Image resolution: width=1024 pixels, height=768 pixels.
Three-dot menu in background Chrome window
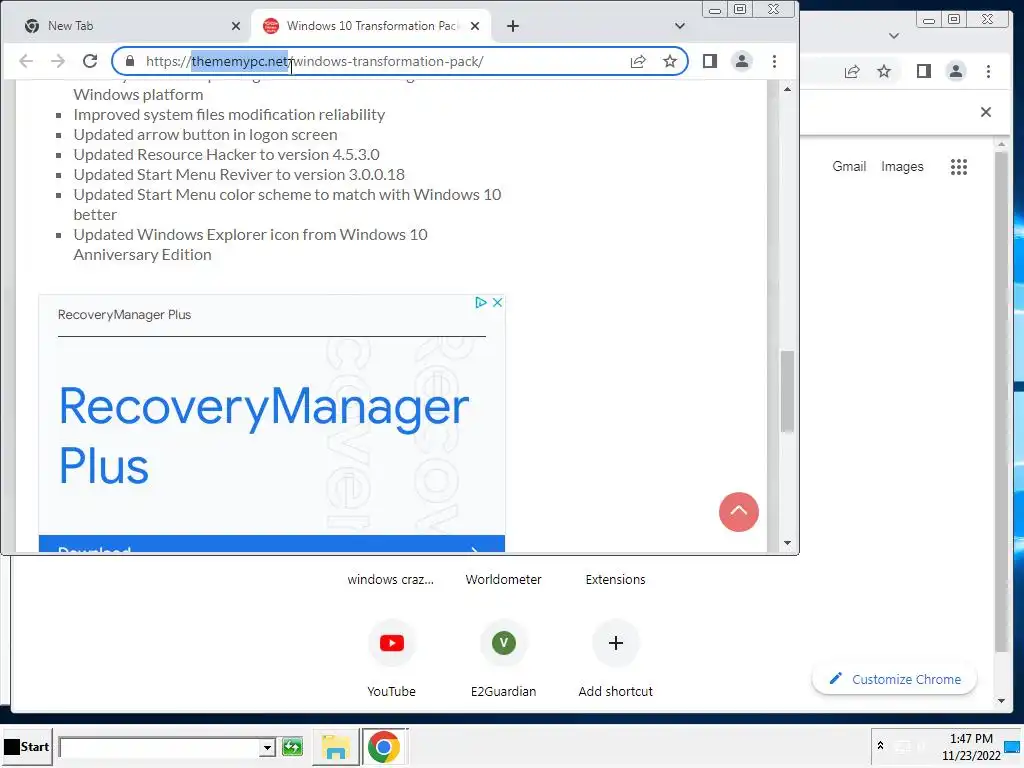(988, 71)
